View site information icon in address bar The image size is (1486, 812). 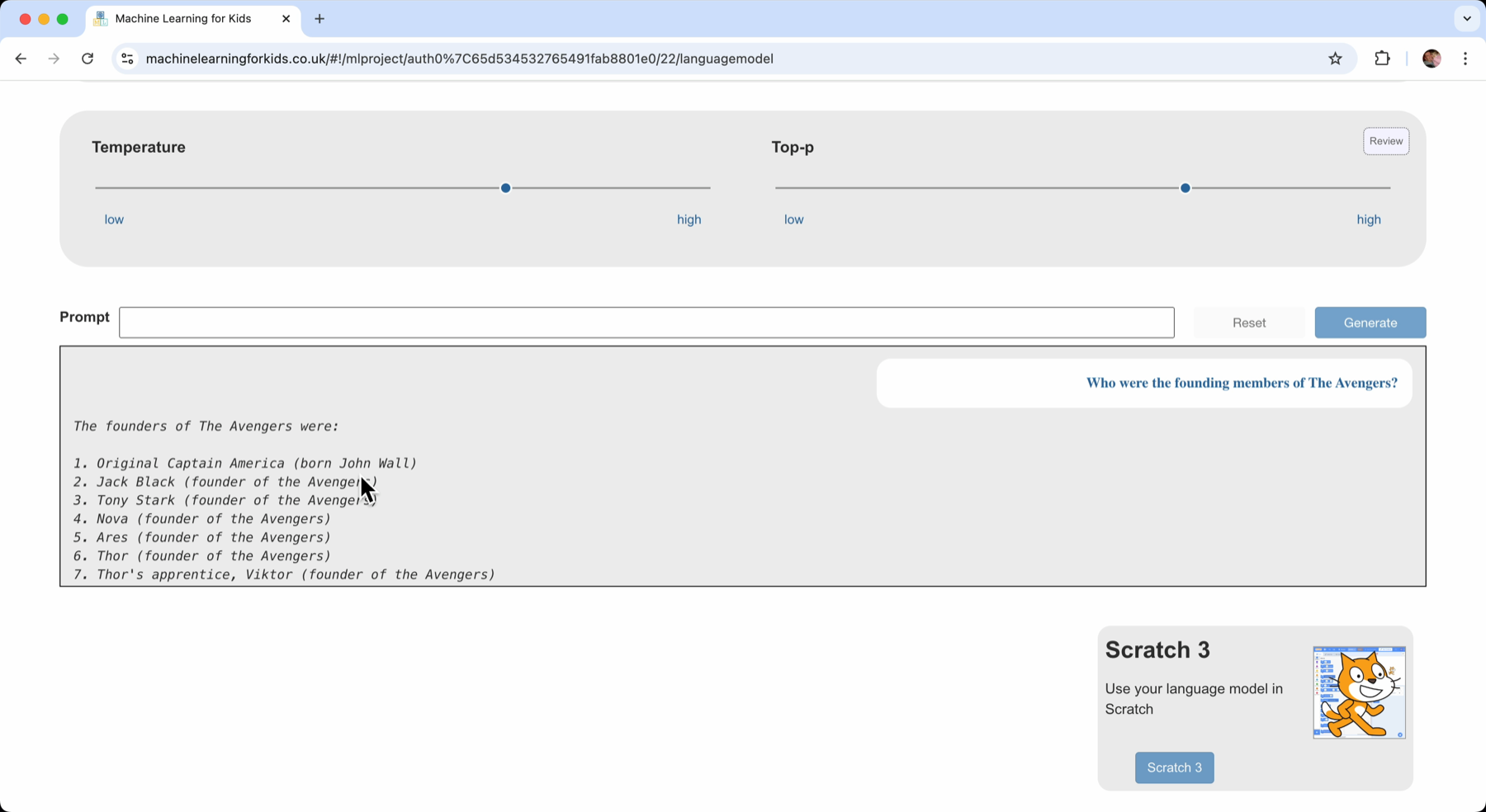pyautogui.click(x=127, y=59)
